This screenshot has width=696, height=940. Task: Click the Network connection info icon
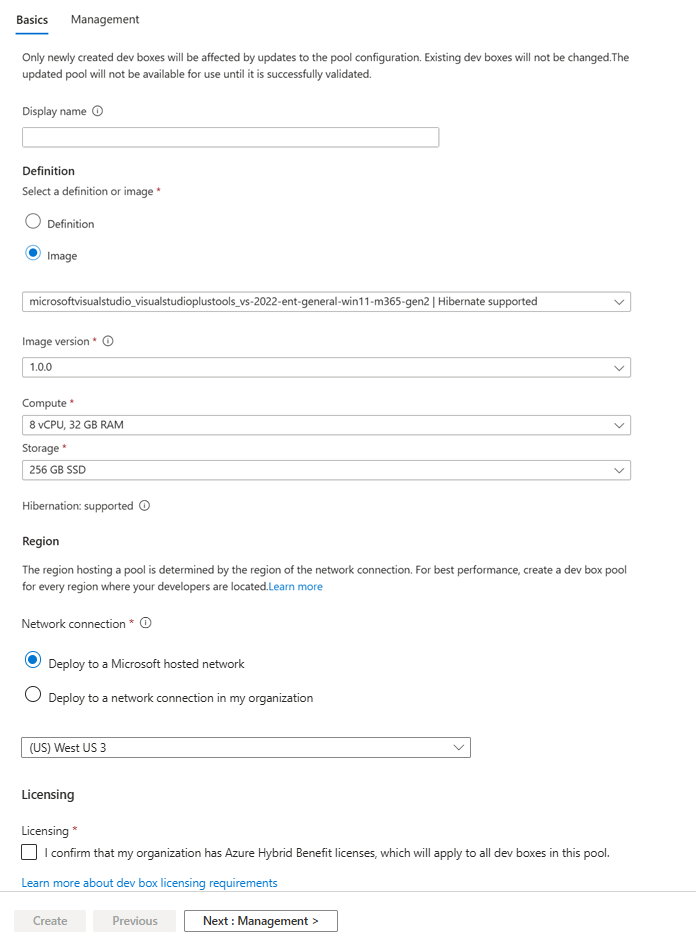146,623
